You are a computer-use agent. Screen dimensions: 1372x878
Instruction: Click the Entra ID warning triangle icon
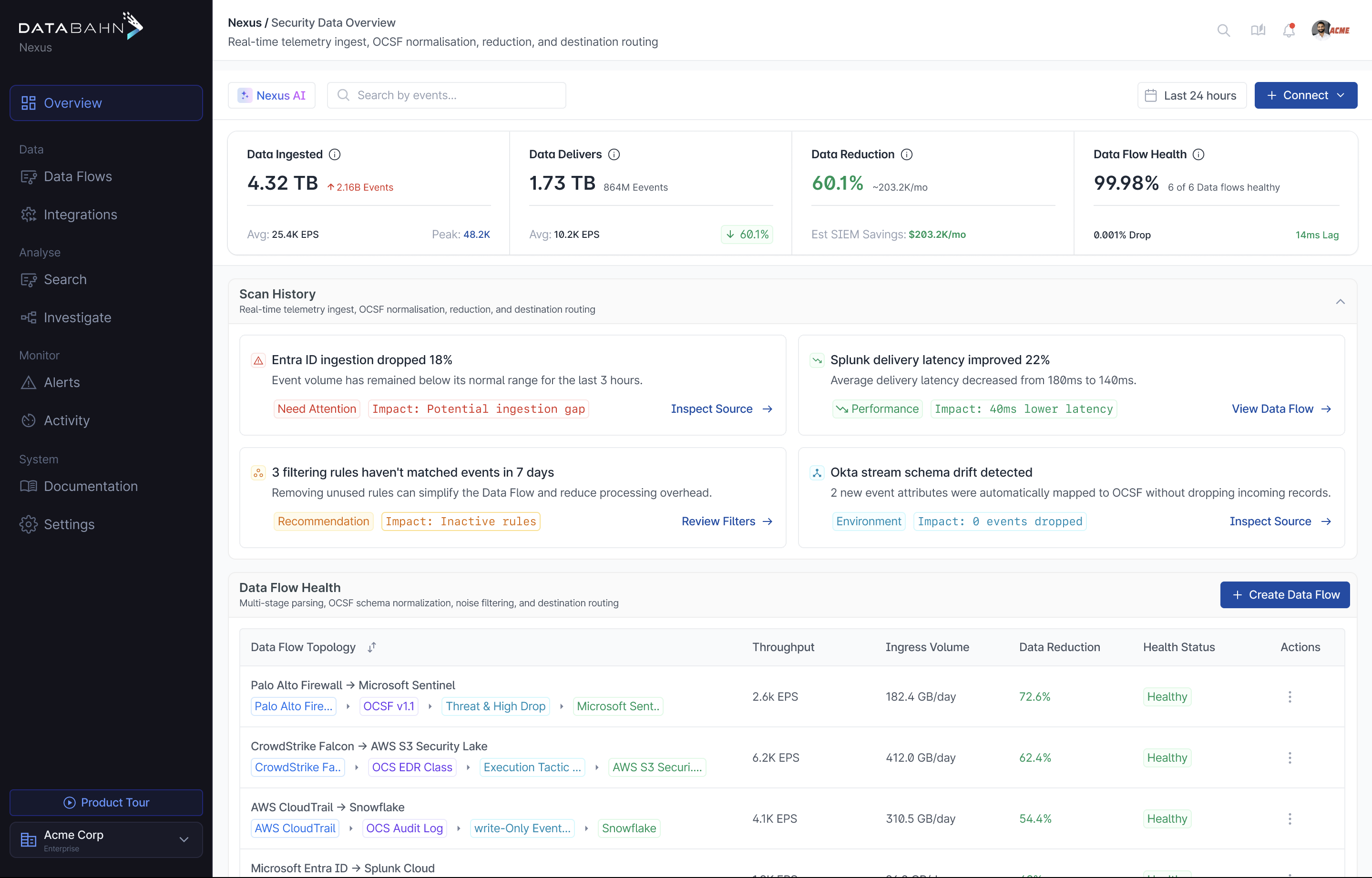pos(258,360)
